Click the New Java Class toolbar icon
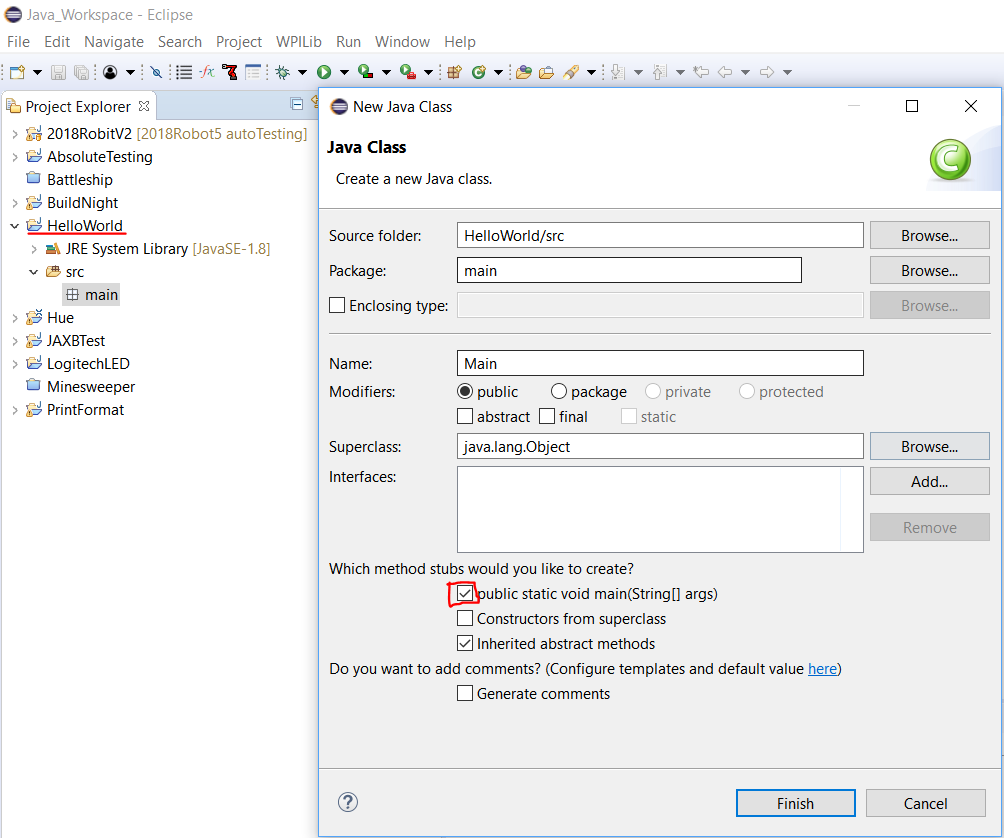 478,72
